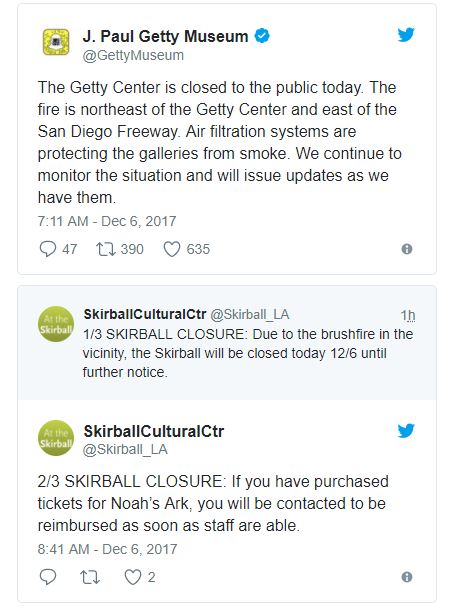Reply to the Getty Center closure tweet
This screenshot has width=458, height=613.
tap(48, 249)
